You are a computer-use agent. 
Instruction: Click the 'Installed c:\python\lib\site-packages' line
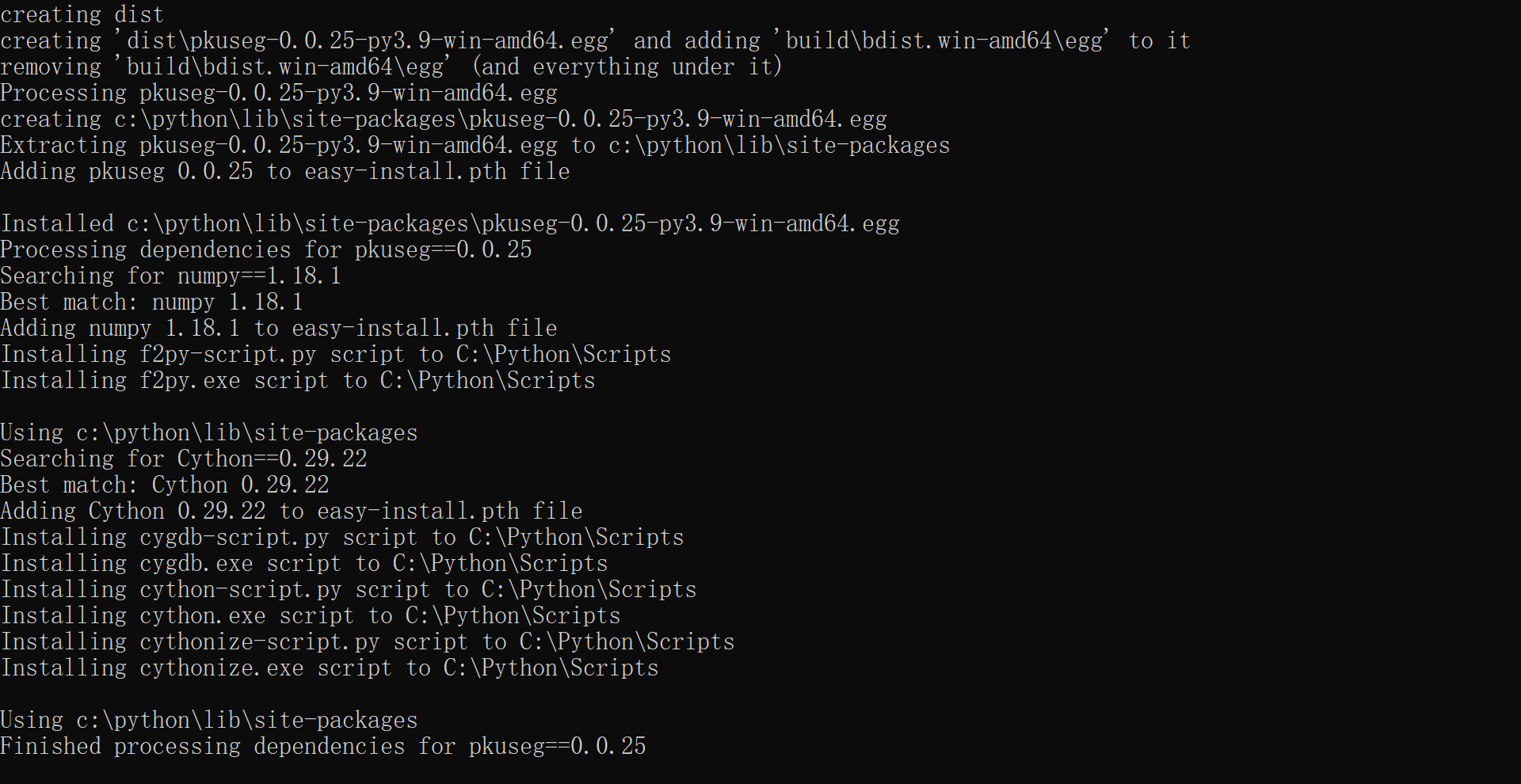click(450, 223)
